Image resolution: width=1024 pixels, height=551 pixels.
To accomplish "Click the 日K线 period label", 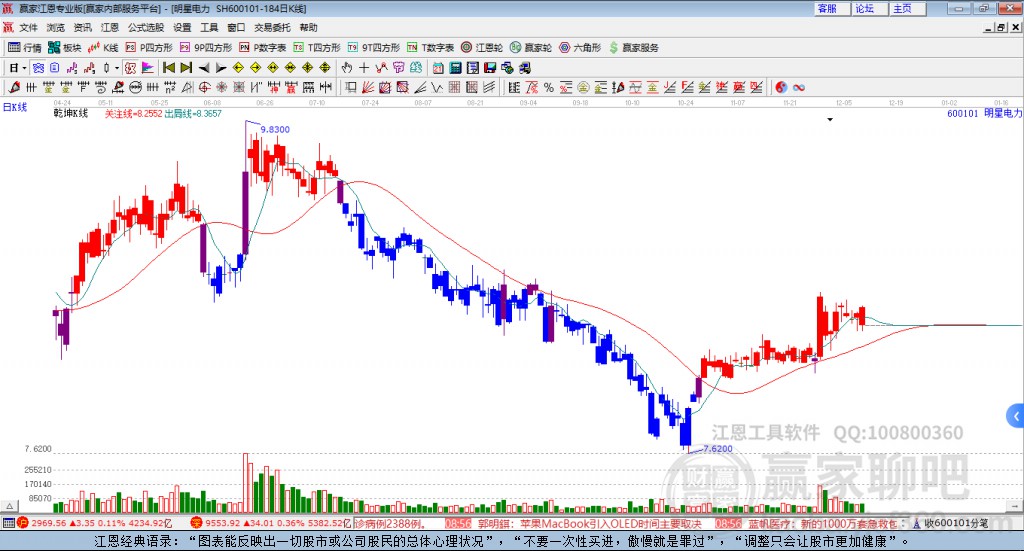I will pyautogui.click(x=15, y=107).
